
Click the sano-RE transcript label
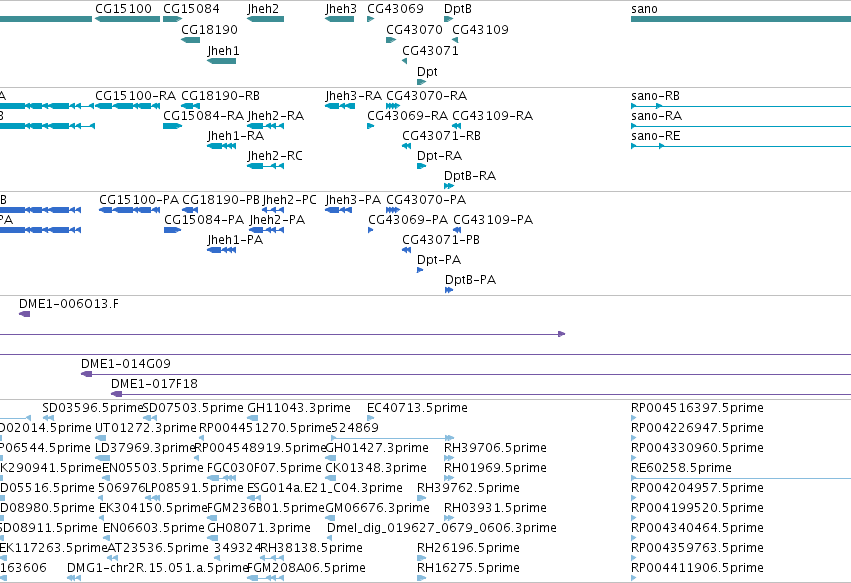pyautogui.click(x=656, y=136)
